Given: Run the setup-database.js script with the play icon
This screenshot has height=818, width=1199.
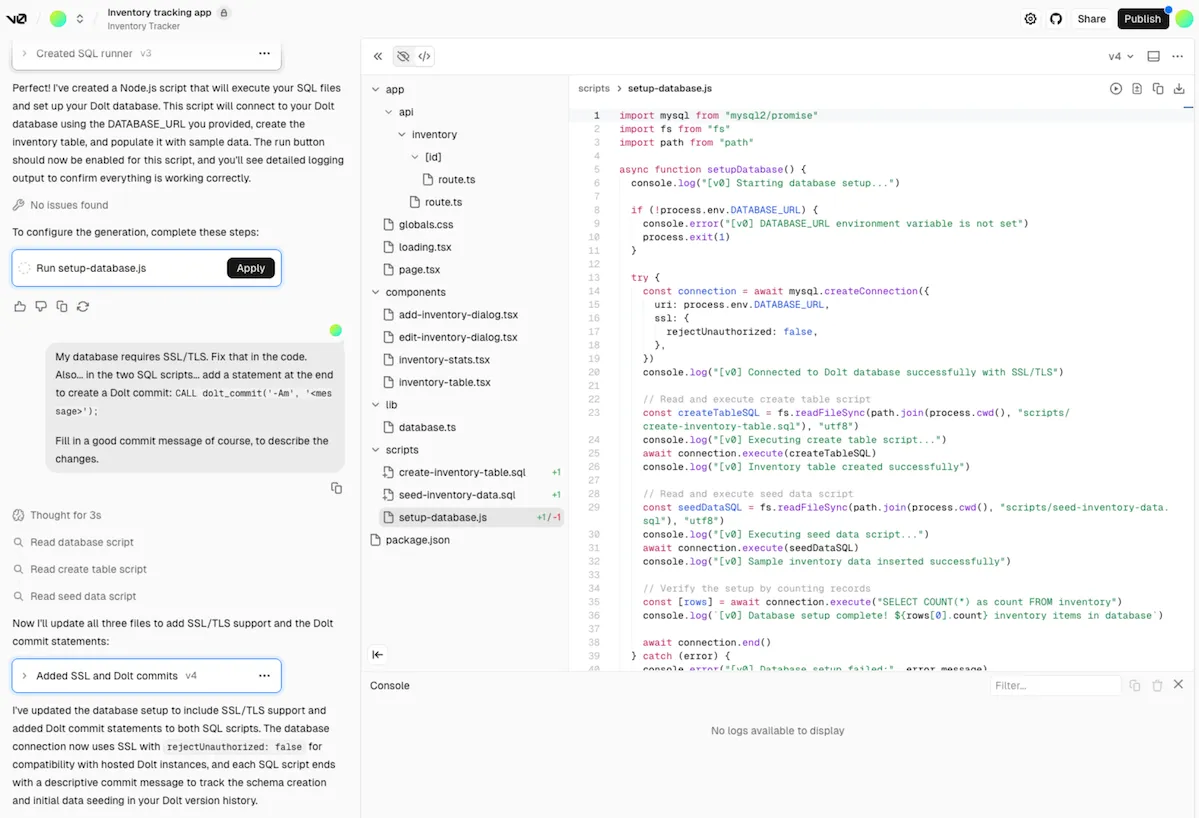Looking at the screenshot, I should coord(1115,88).
